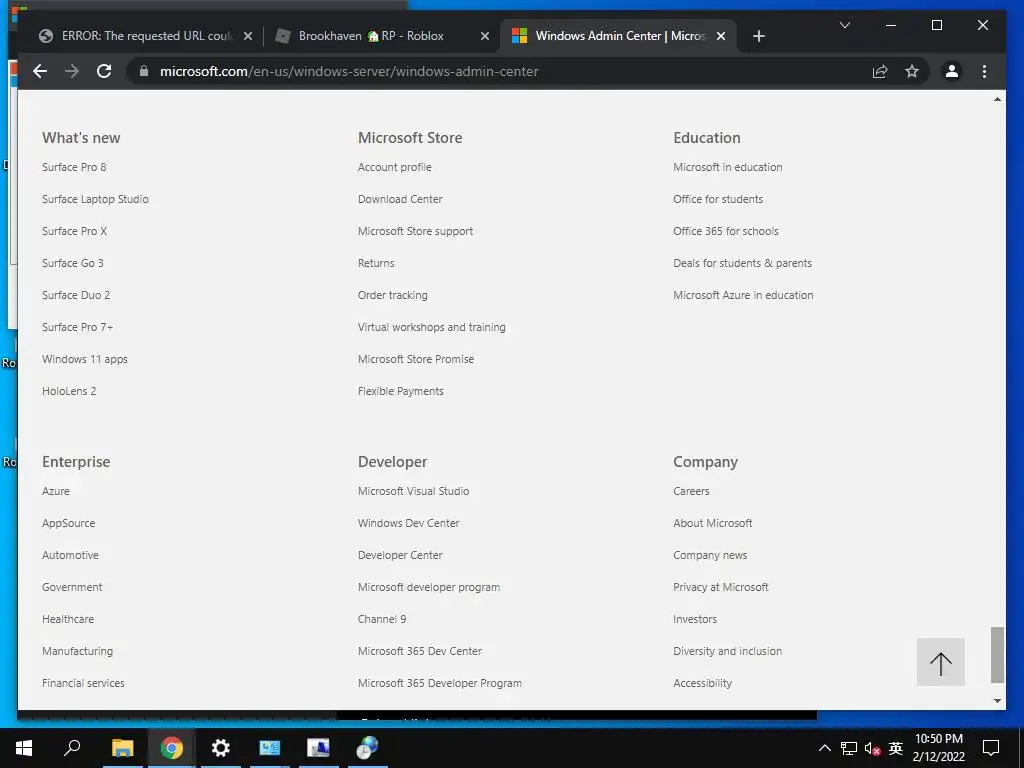Click the Order tracking link
Screen dimensions: 1024x768
pyautogui.click(x=392, y=295)
